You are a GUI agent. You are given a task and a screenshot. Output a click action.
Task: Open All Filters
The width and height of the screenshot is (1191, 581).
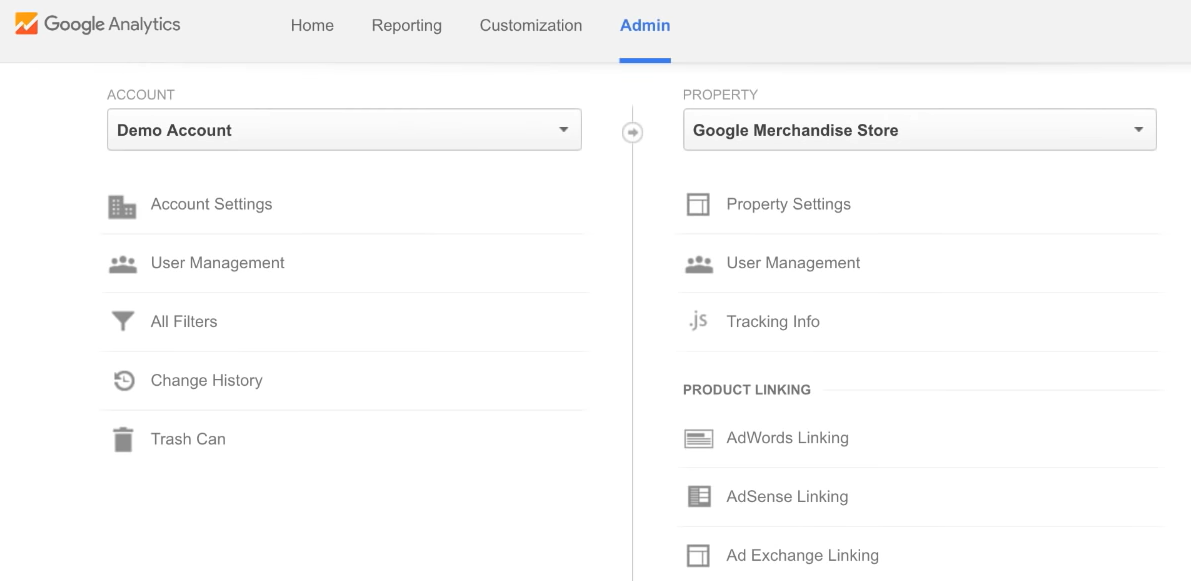tap(184, 322)
